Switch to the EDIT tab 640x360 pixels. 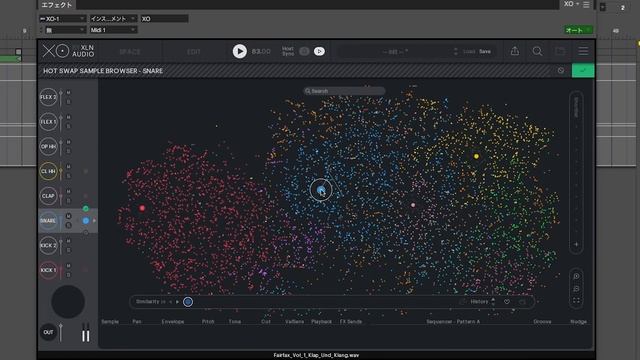pyautogui.click(x=194, y=52)
